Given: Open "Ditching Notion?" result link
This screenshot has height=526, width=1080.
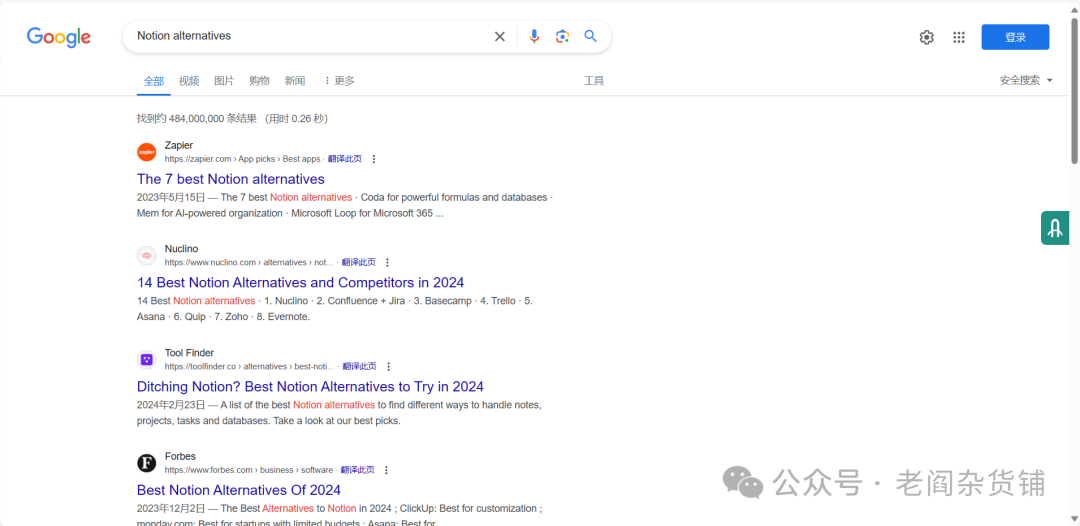Looking at the screenshot, I should 310,386.
